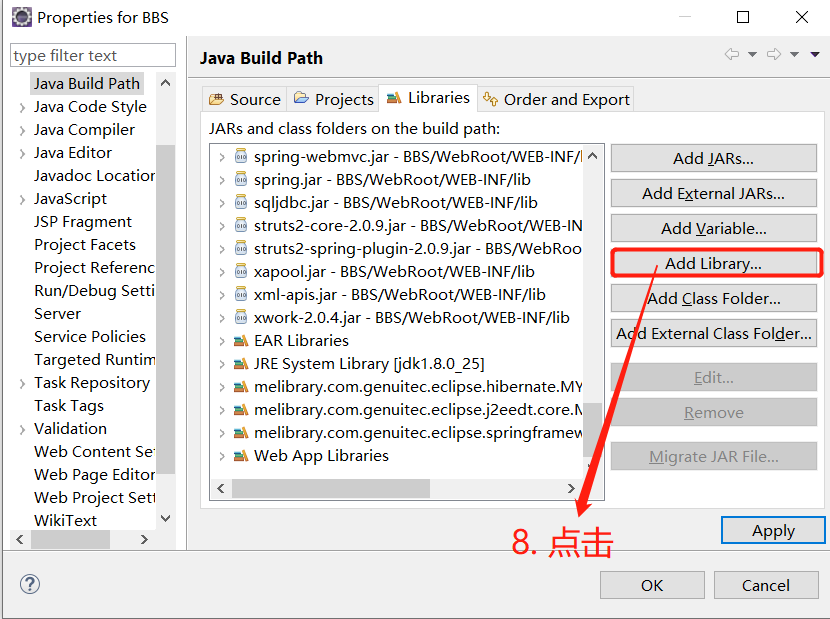Open the Order and Export tab
The width and height of the screenshot is (830, 619).
point(556,99)
